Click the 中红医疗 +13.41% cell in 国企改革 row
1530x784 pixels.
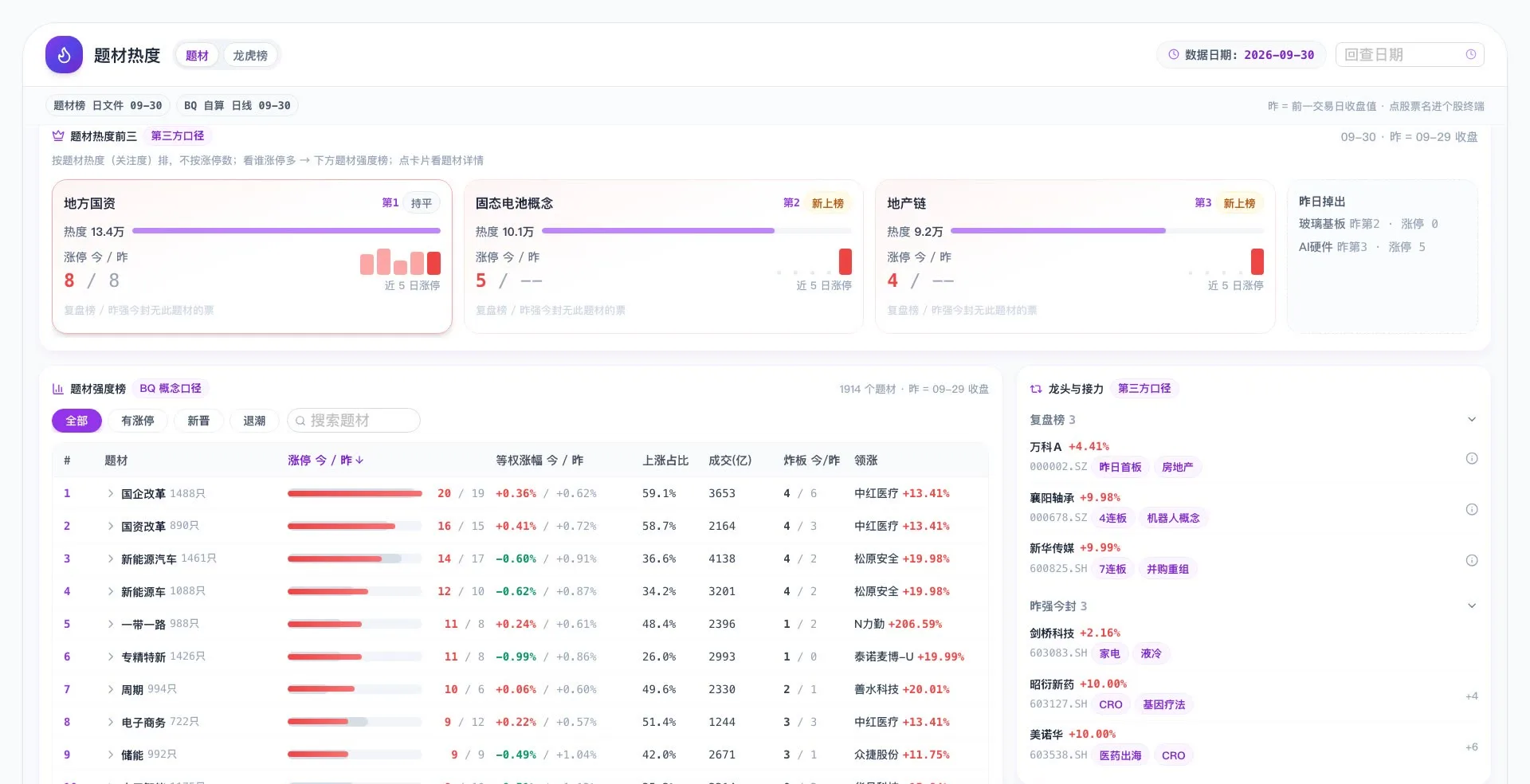coord(901,494)
